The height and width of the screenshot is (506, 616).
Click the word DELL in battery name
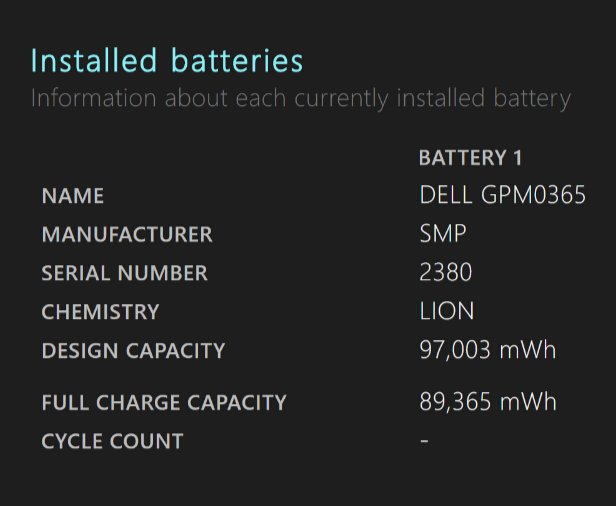(445, 196)
